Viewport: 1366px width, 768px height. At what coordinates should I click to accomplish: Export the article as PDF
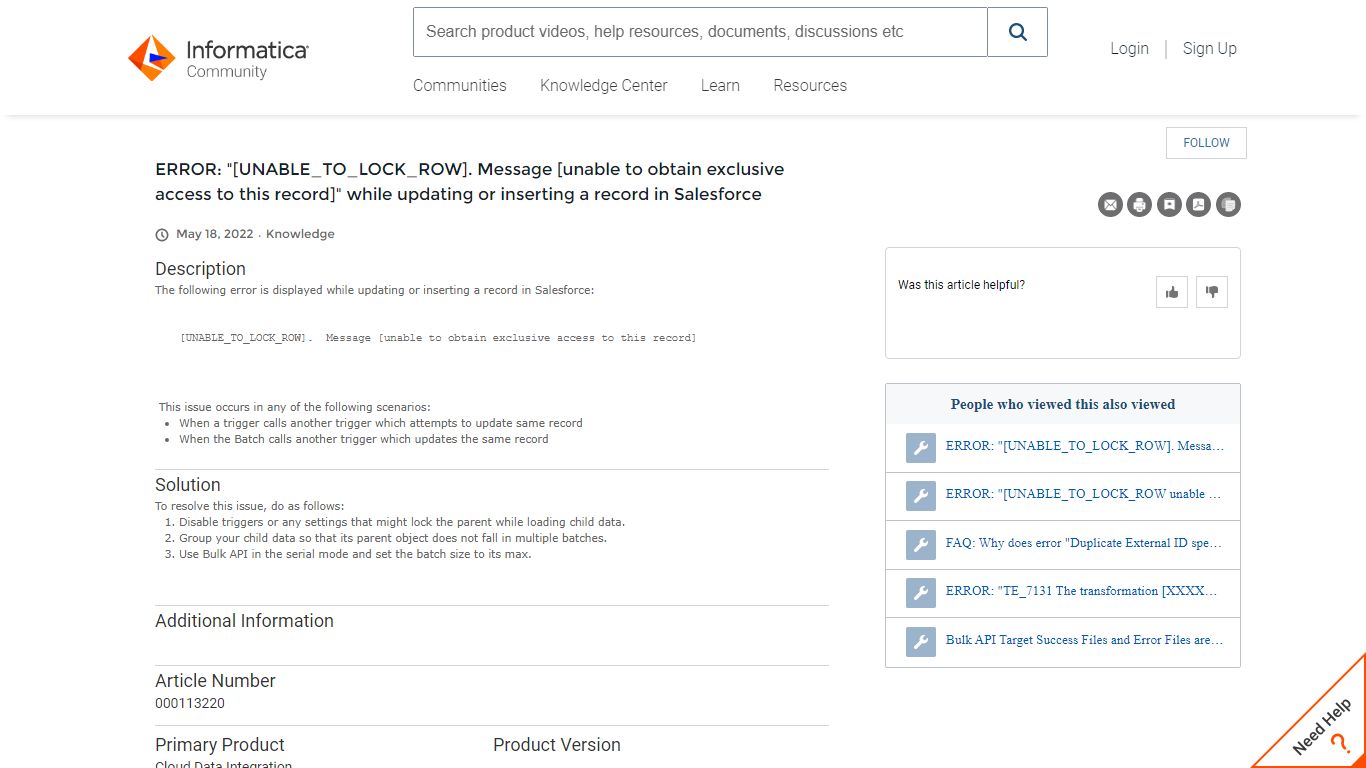tap(1199, 205)
